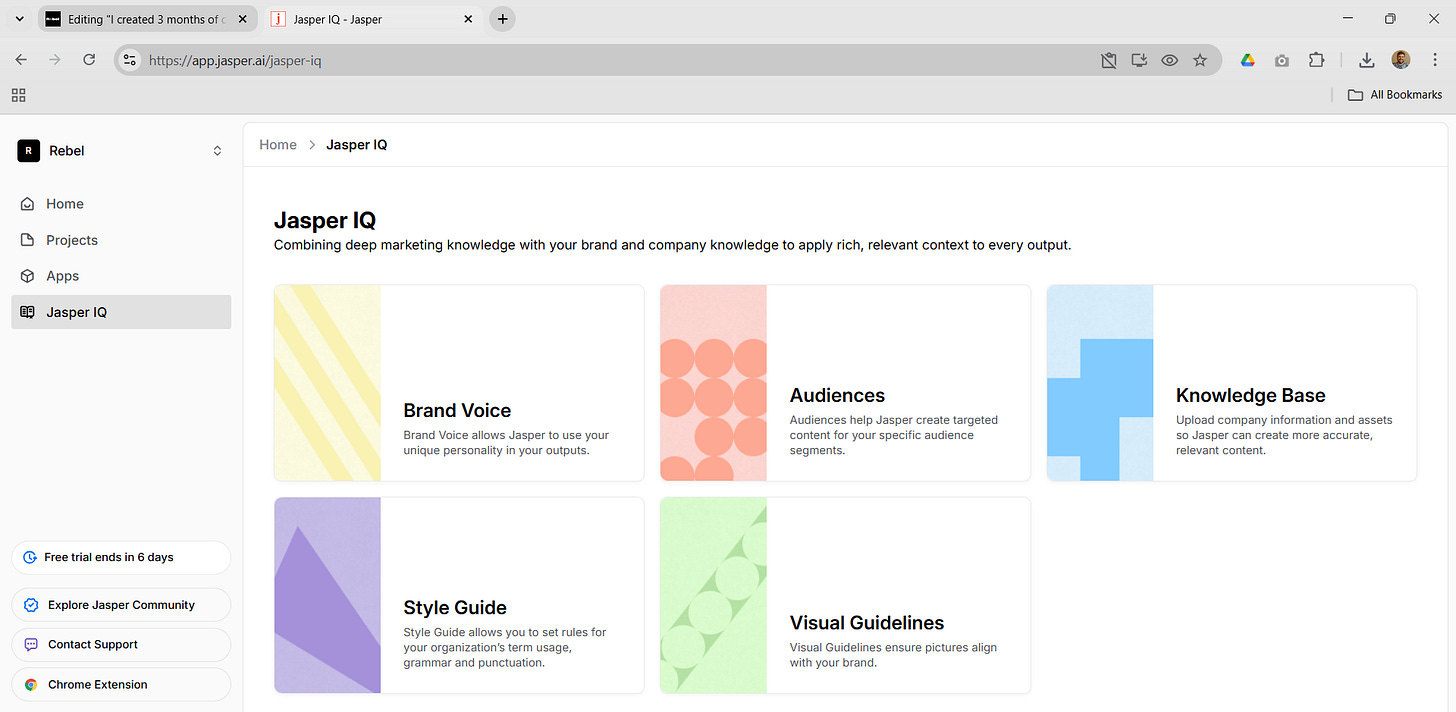Reload the Jasper page
Screen dimensions: 1456x712
(89, 60)
